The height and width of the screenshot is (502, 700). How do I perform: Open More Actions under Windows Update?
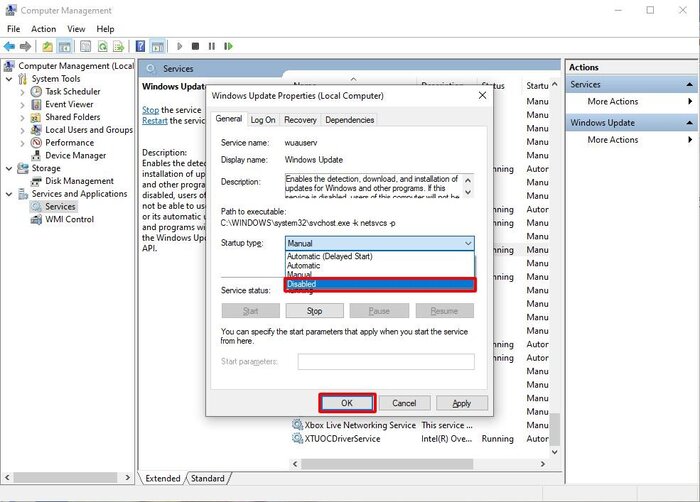point(612,140)
